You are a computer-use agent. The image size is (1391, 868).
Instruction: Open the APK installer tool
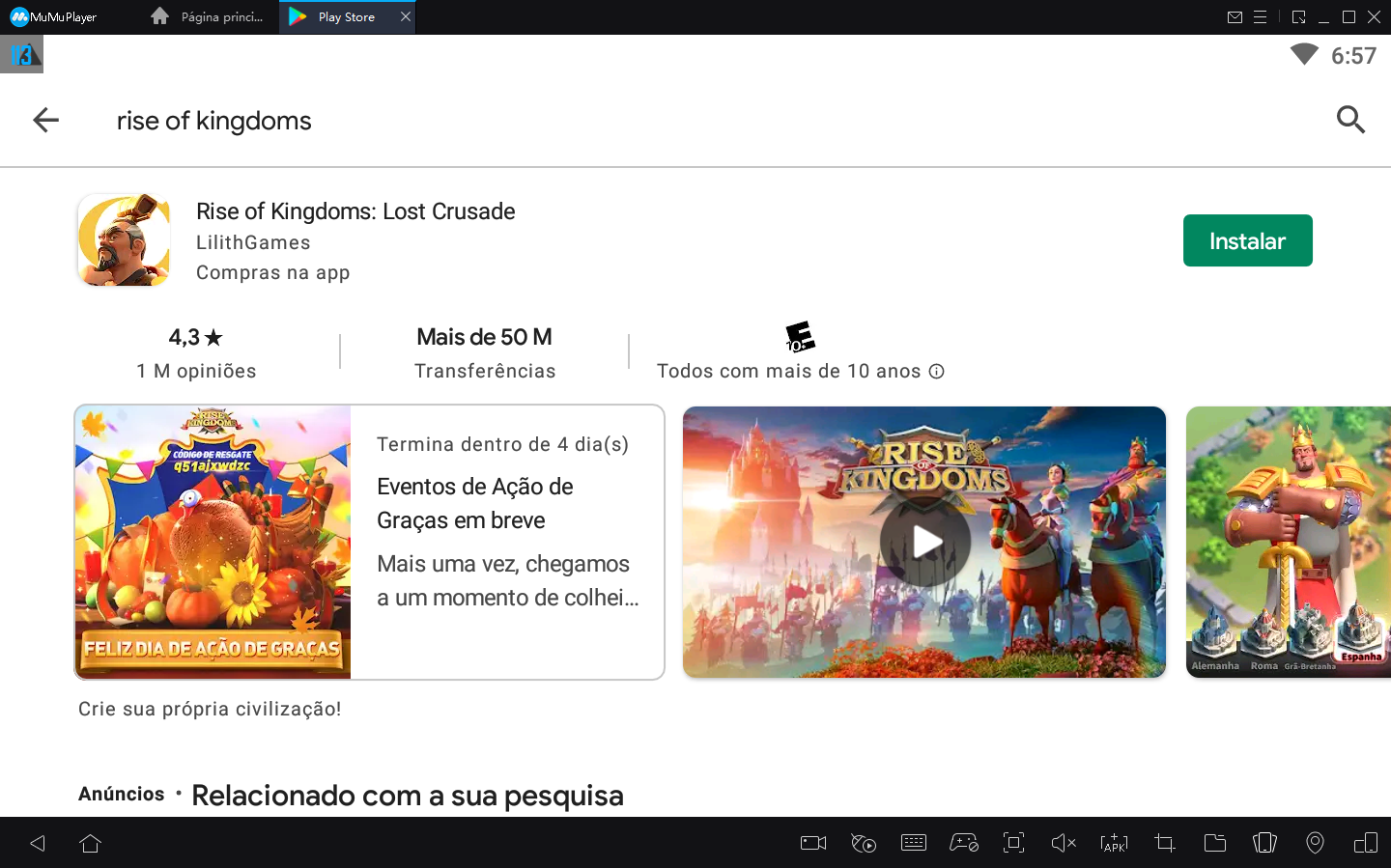(x=1114, y=842)
